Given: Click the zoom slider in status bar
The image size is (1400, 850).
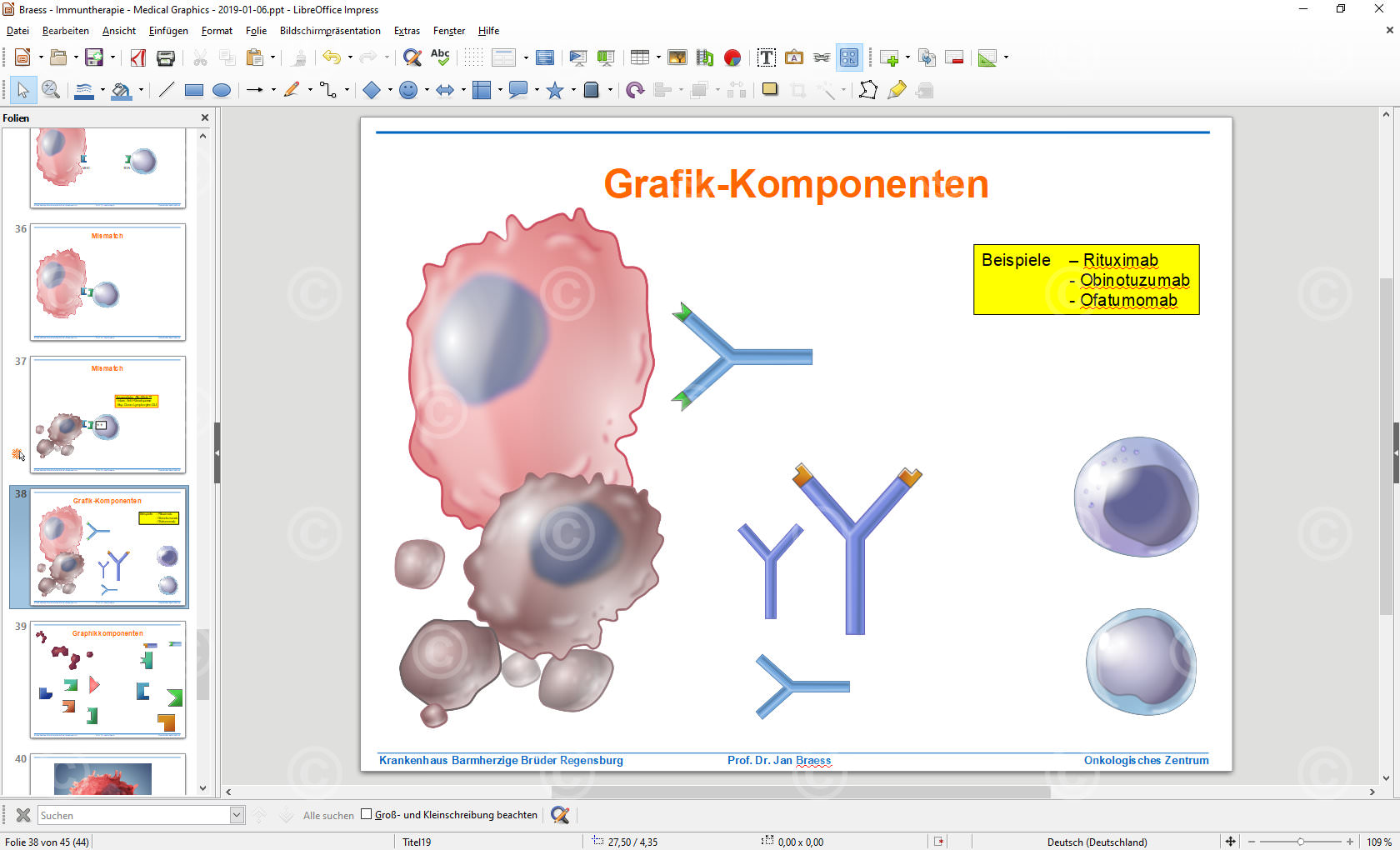Looking at the screenshot, I should [1300, 842].
